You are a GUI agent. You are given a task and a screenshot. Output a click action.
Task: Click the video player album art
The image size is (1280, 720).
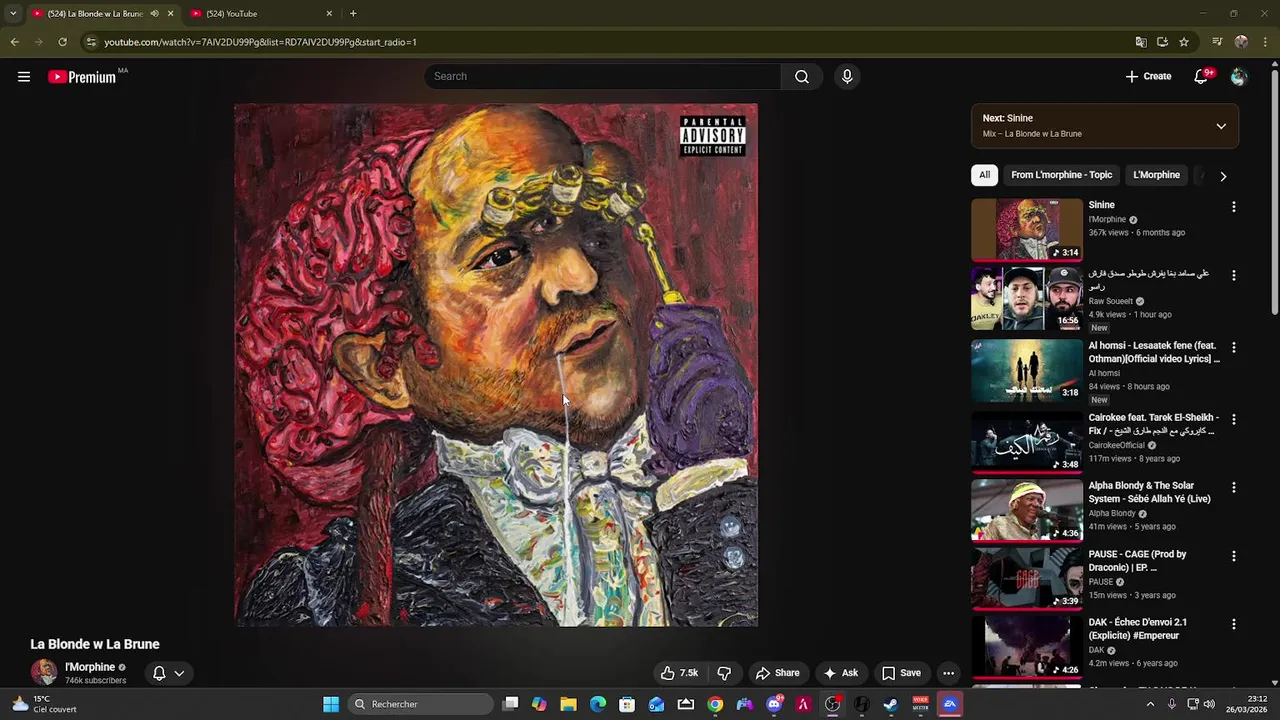(x=496, y=365)
